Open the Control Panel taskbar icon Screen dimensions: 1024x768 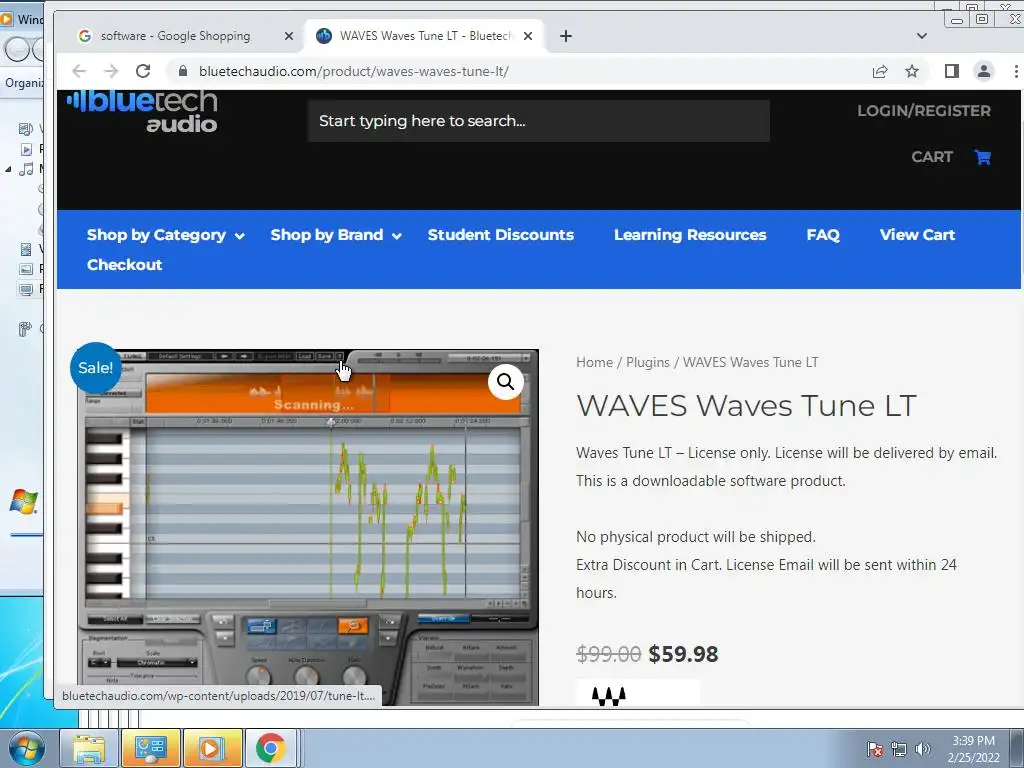point(150,748)
